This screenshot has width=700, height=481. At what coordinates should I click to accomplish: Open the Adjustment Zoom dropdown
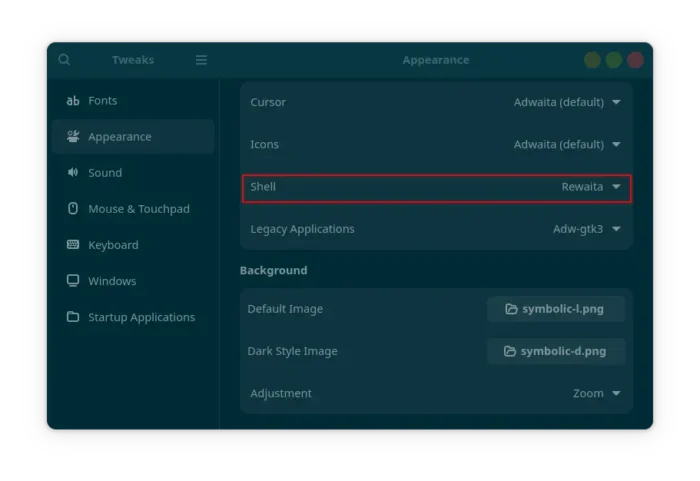coord(596,394)
